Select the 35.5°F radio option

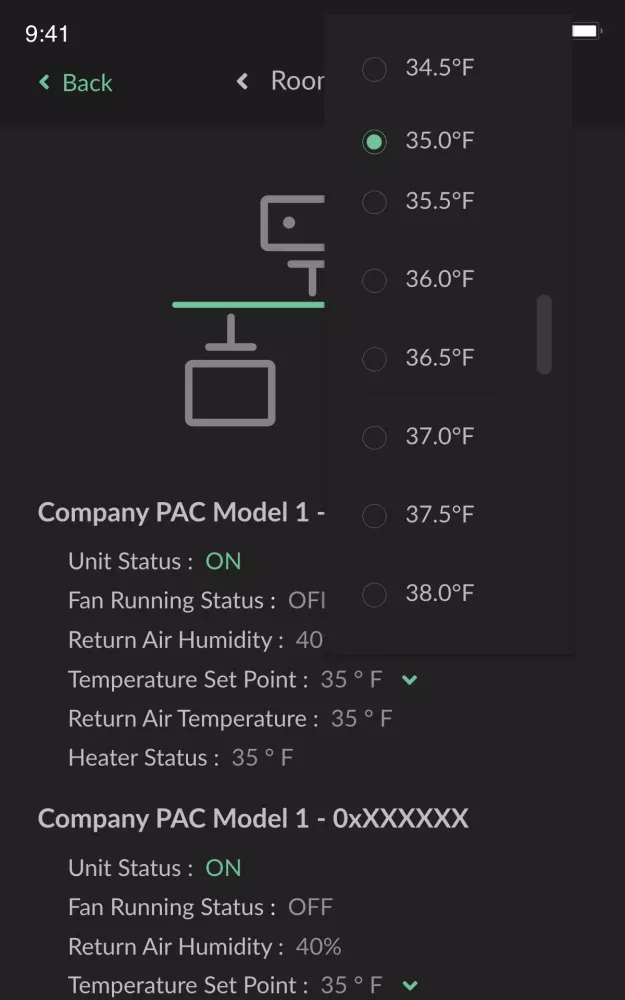417,202
